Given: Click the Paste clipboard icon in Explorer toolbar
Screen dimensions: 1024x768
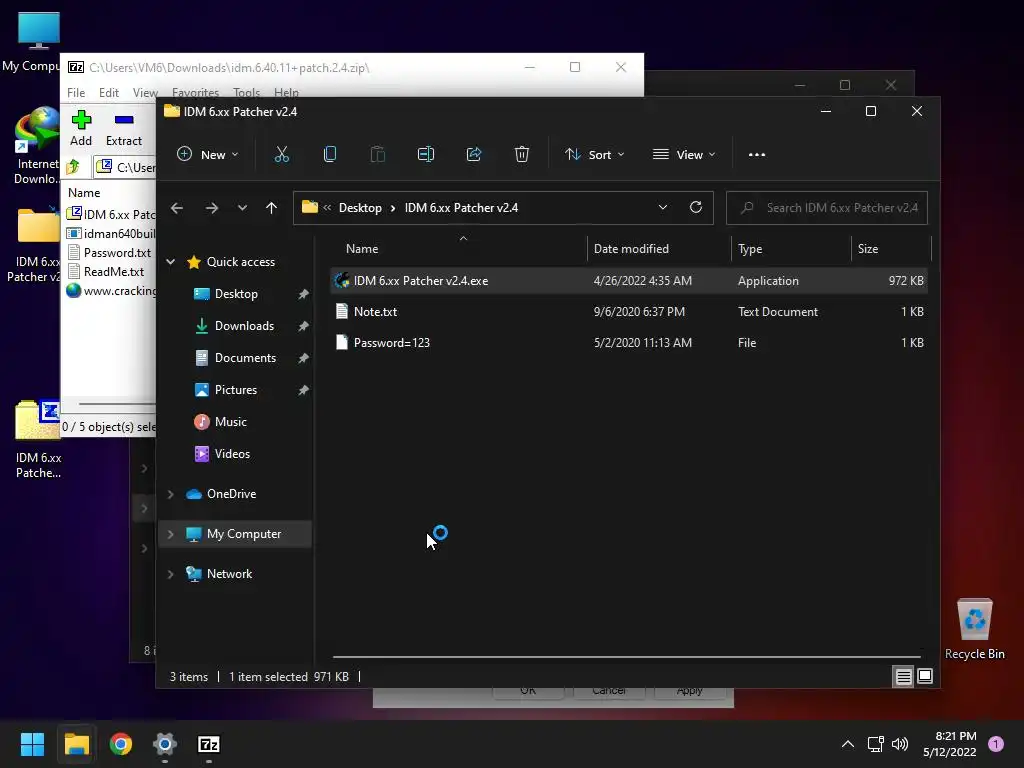Looking at the screenshot, I should [377, 154].
